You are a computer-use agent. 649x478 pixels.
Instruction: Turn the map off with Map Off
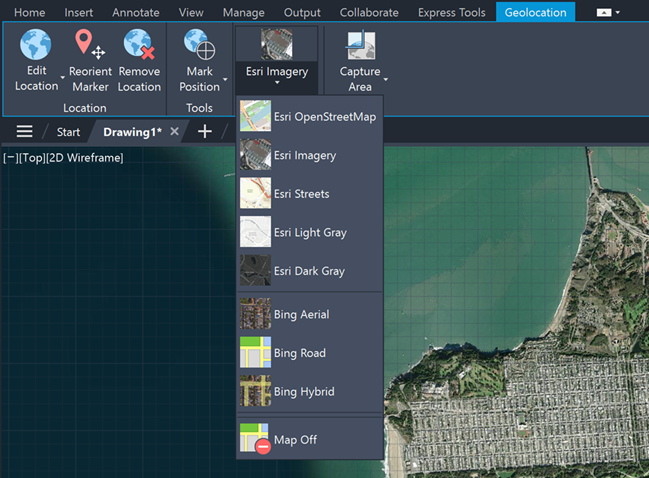pos(294,440)
